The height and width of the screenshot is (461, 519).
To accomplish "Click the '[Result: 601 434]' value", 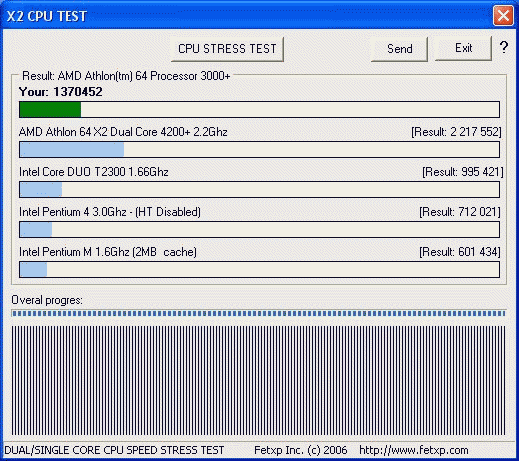I will click(x=460, y=252).
